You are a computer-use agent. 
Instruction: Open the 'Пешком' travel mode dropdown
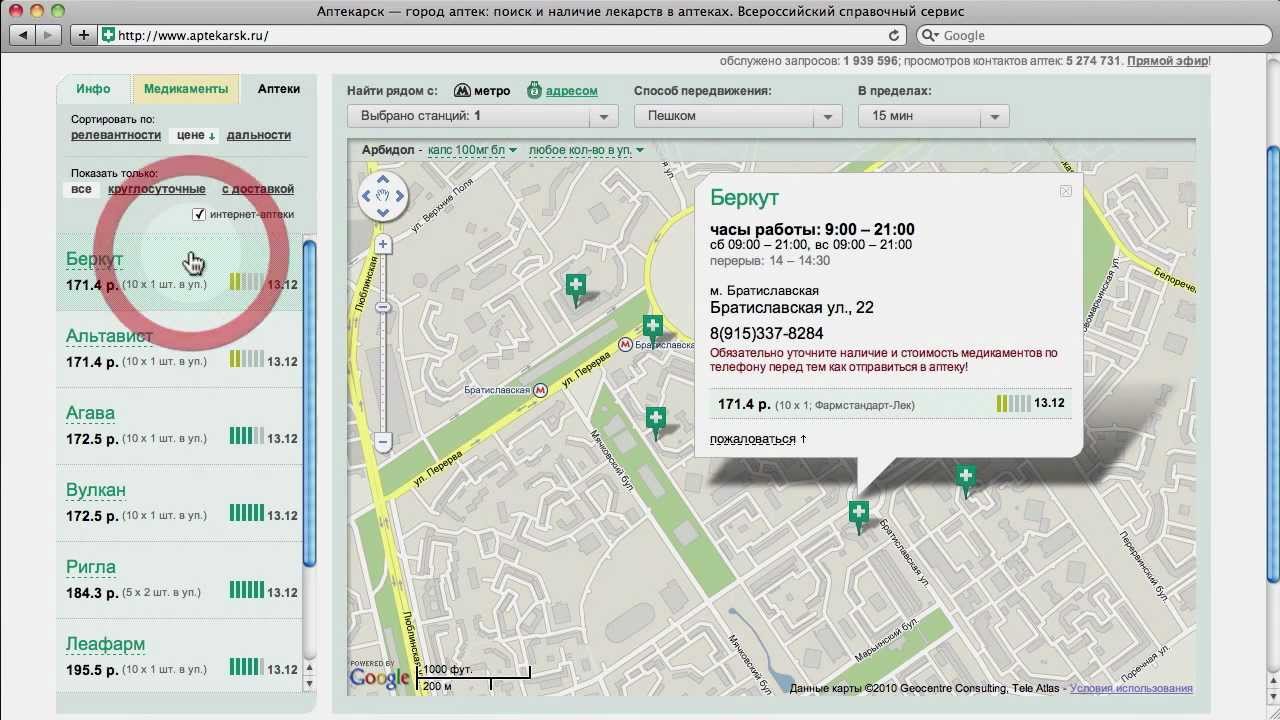738,116
